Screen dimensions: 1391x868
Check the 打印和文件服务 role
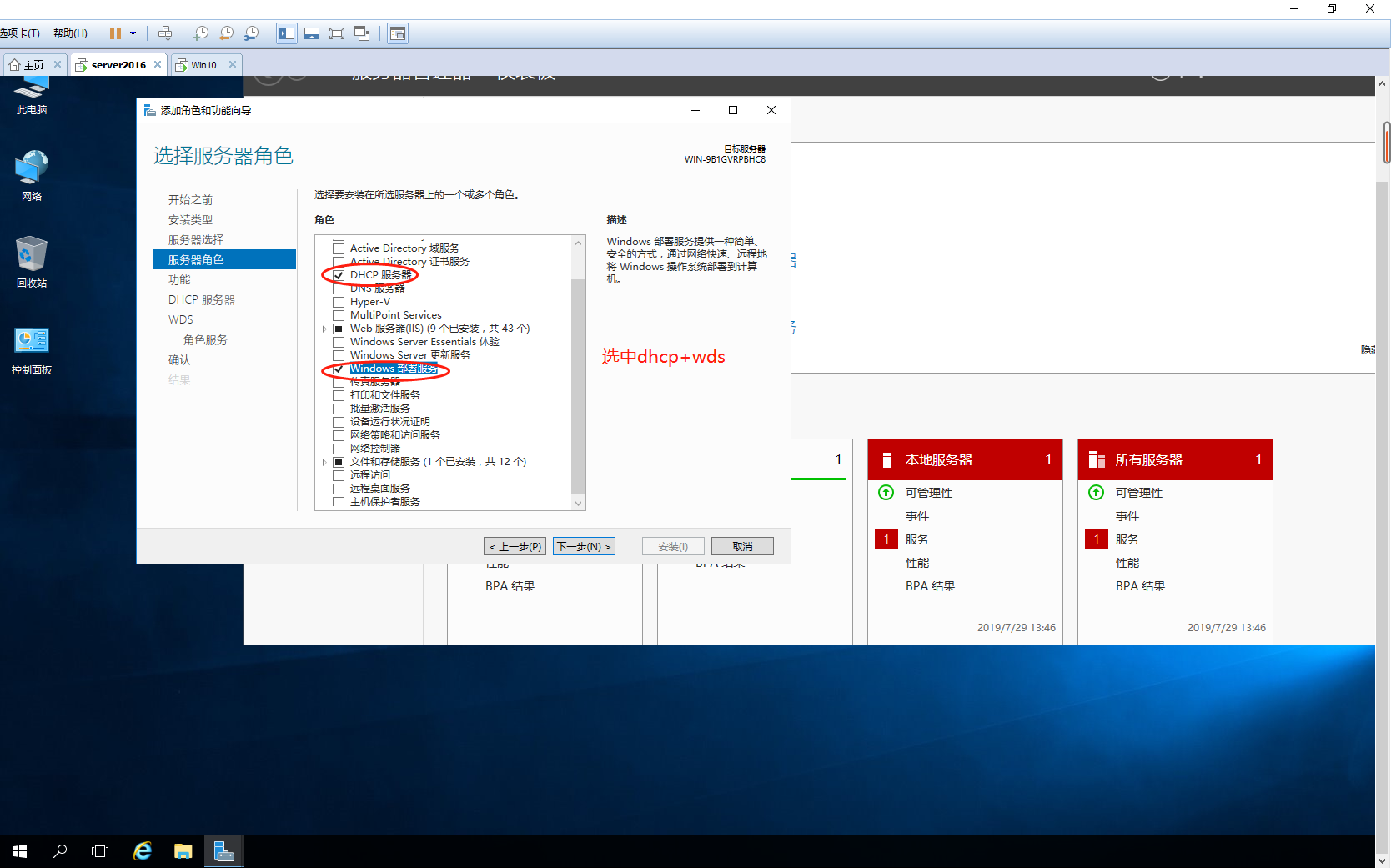coord(339,395)
